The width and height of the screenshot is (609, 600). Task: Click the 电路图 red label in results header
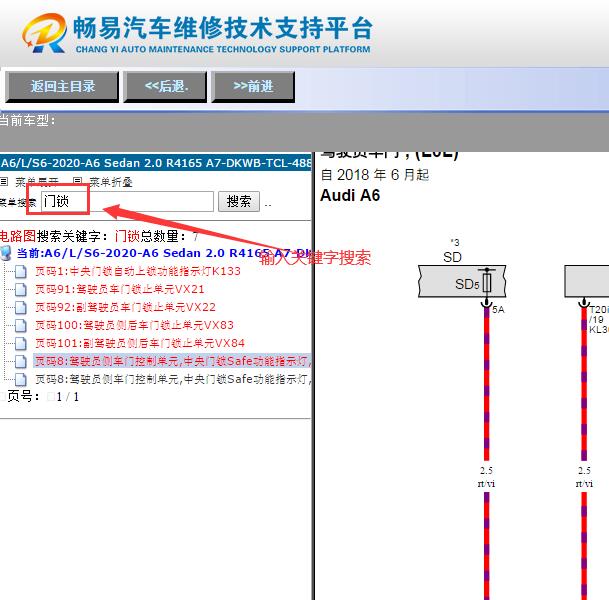point(18,236)
